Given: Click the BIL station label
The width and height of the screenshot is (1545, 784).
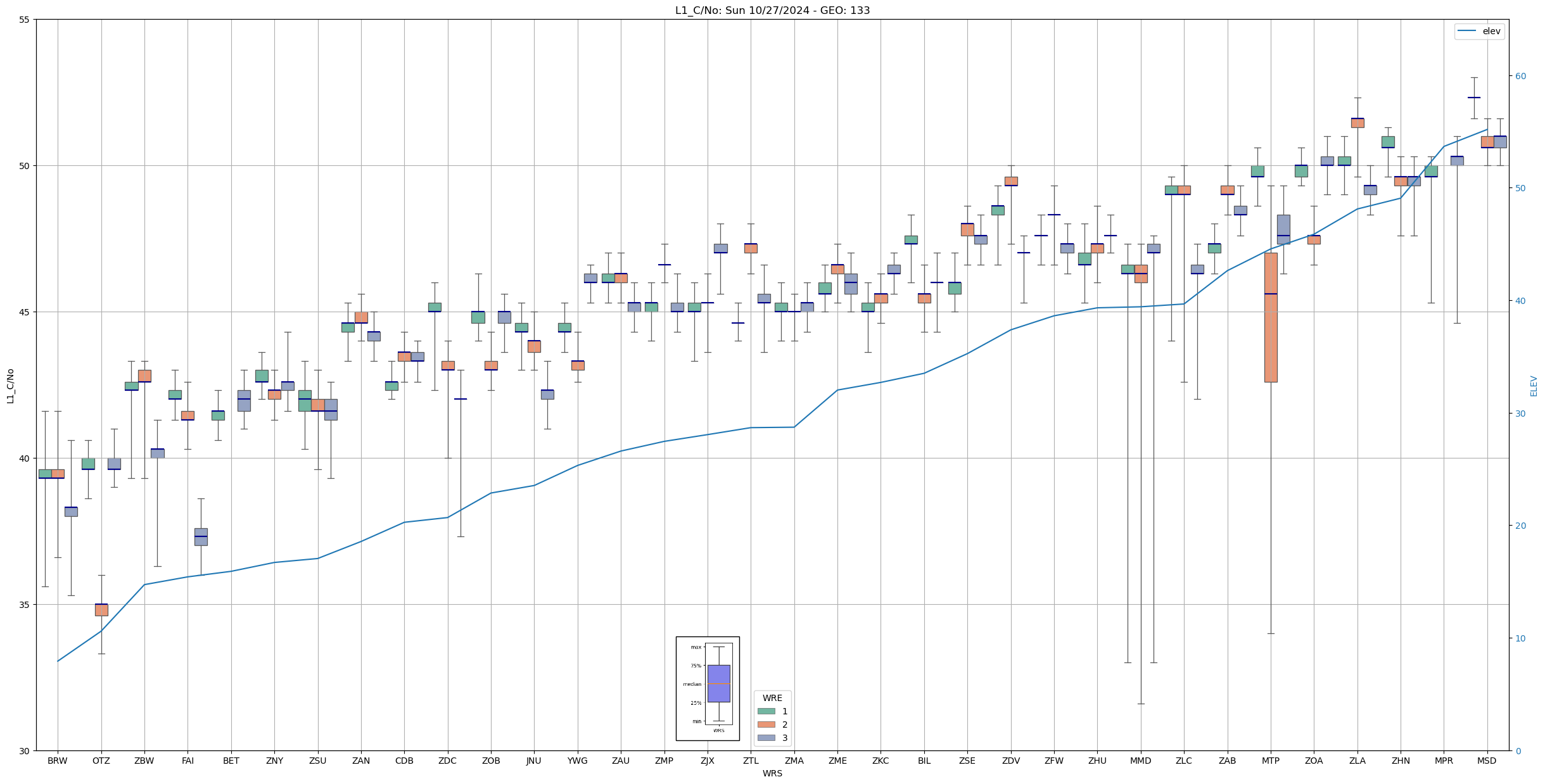Looking at the screenshot, I should click(x=924, y=761).
